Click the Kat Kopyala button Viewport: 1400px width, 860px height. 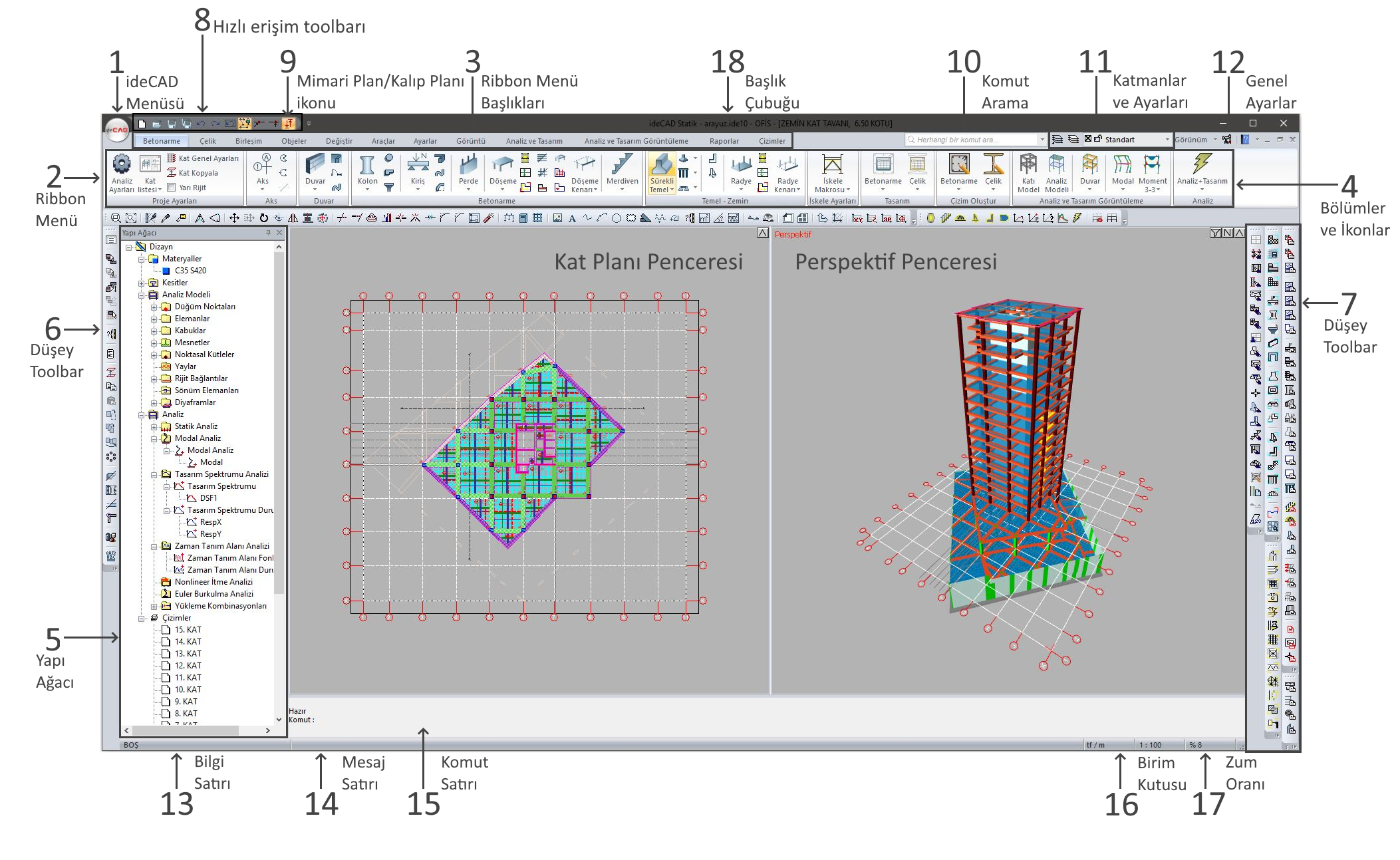pos(193,173)
